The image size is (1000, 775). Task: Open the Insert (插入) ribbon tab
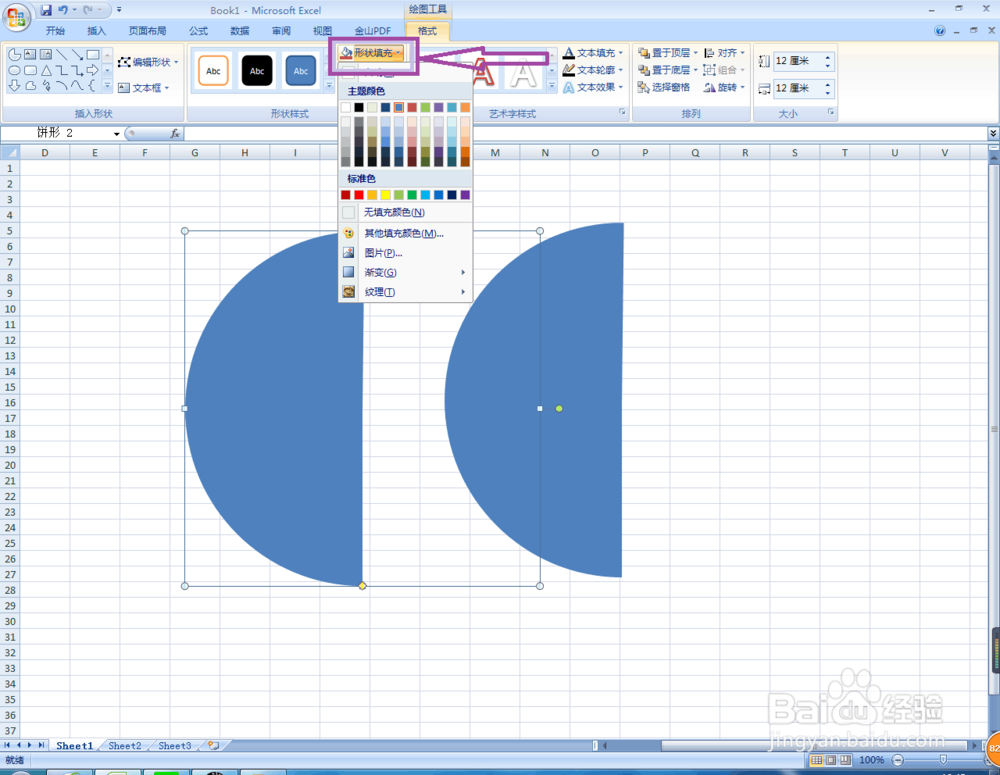[x=96, y=31]
